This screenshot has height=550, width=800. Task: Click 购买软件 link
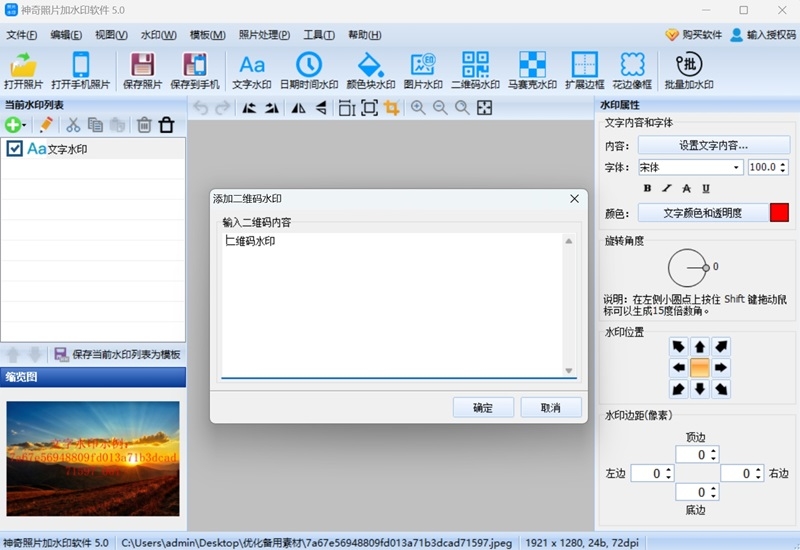pyautogui.click(x=693, y=35)
